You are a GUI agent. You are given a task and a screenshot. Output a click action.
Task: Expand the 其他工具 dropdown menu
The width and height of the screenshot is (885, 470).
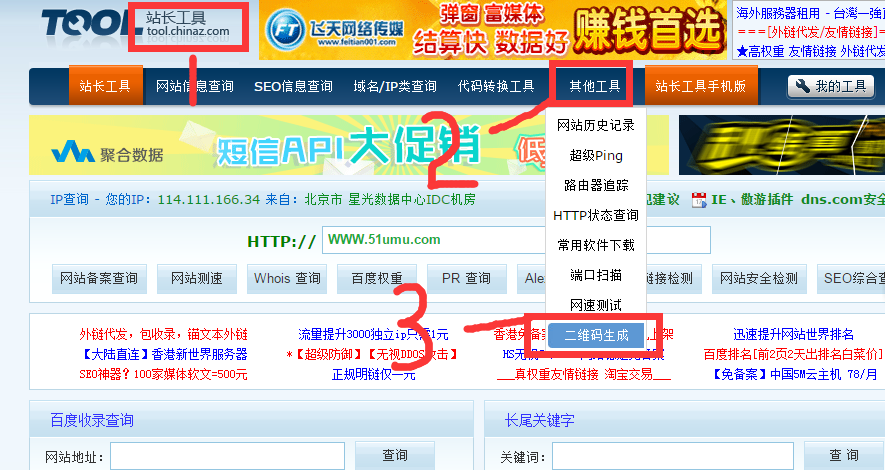click(x=594, y=86)
